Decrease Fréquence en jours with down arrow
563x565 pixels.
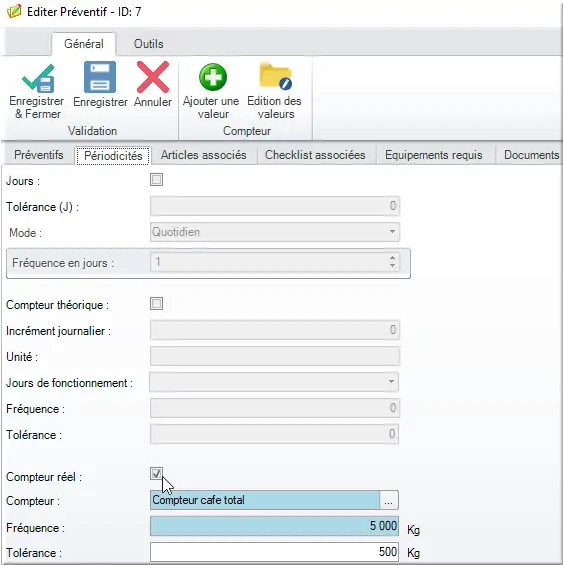coord(392,266)
